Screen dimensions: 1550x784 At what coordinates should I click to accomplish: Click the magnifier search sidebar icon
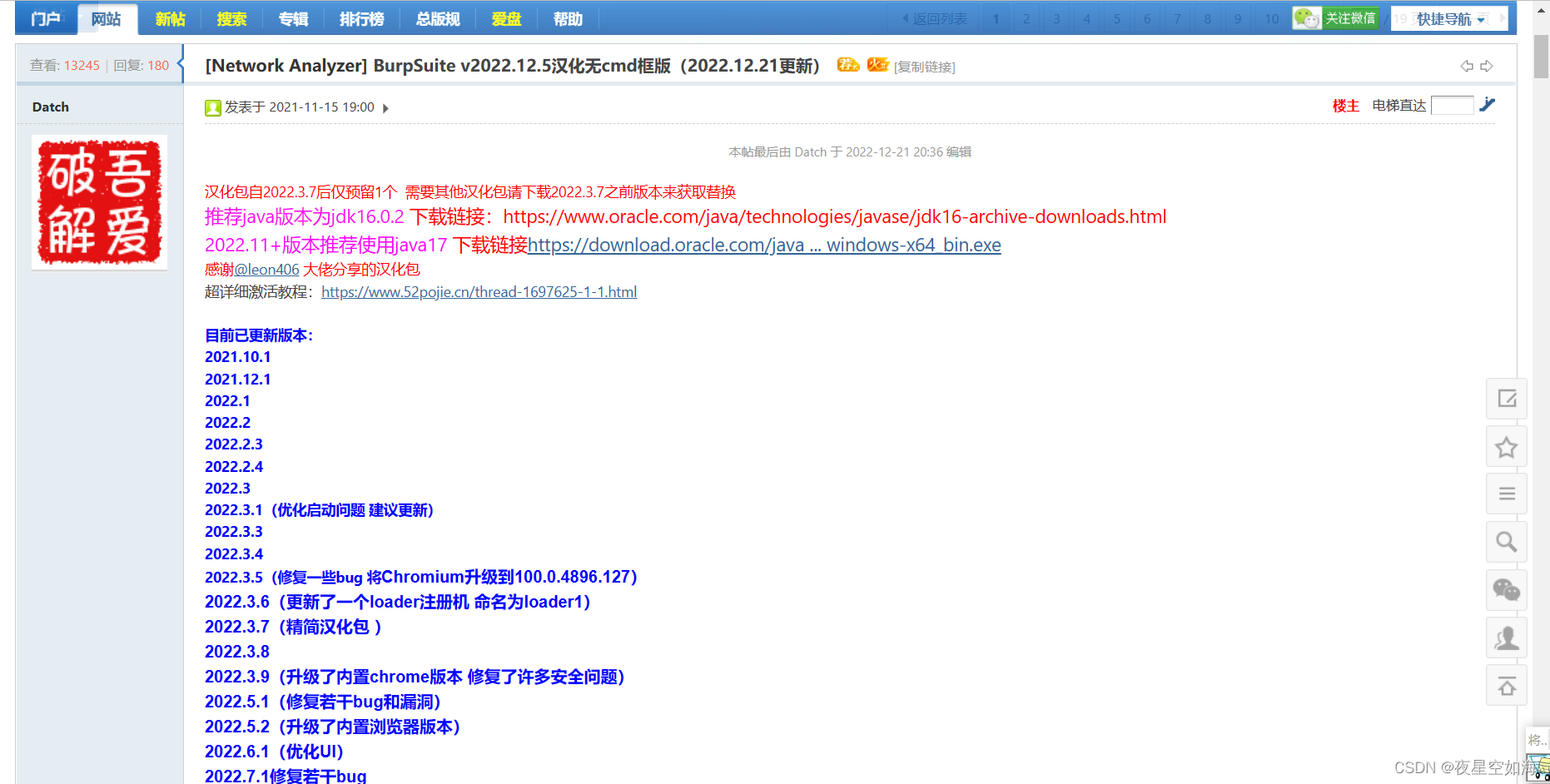1507,542
